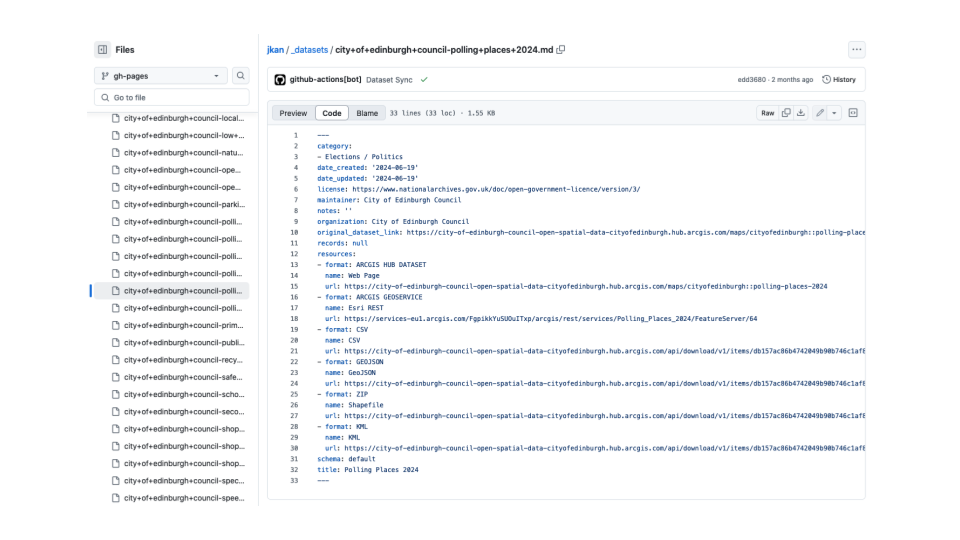Click the date_created line
Image resolution: width=960 pixels, height=540 pixels.
tap(367, 167)
